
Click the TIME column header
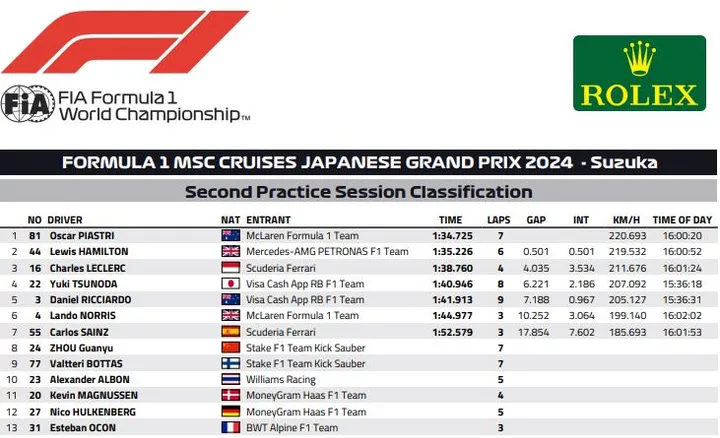pos(450,220)
